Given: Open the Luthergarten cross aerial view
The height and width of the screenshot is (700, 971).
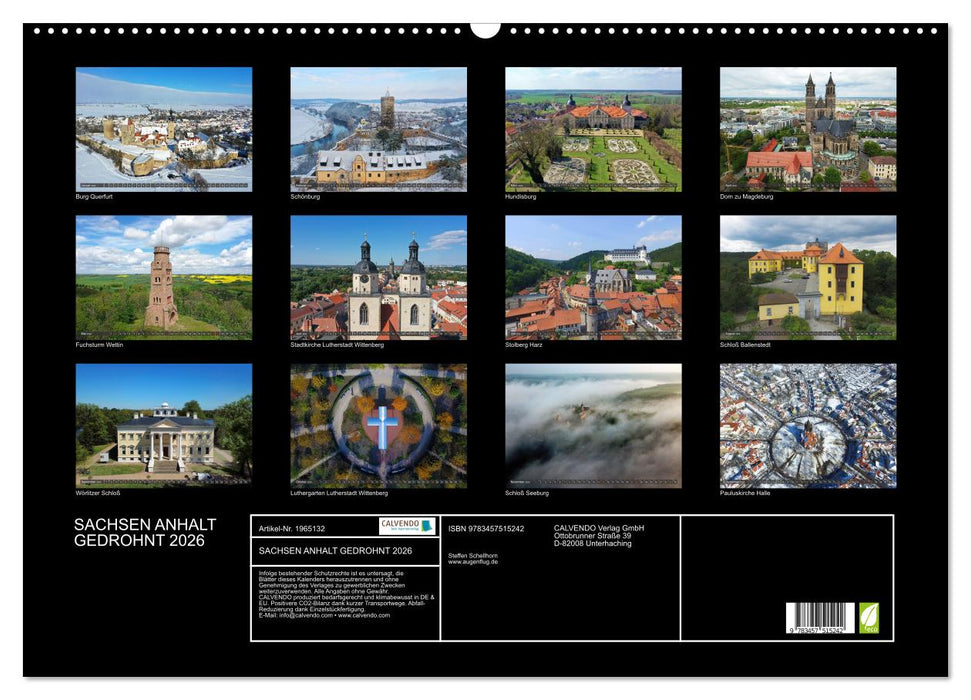Looking at the screenshot, I should 375,425.
